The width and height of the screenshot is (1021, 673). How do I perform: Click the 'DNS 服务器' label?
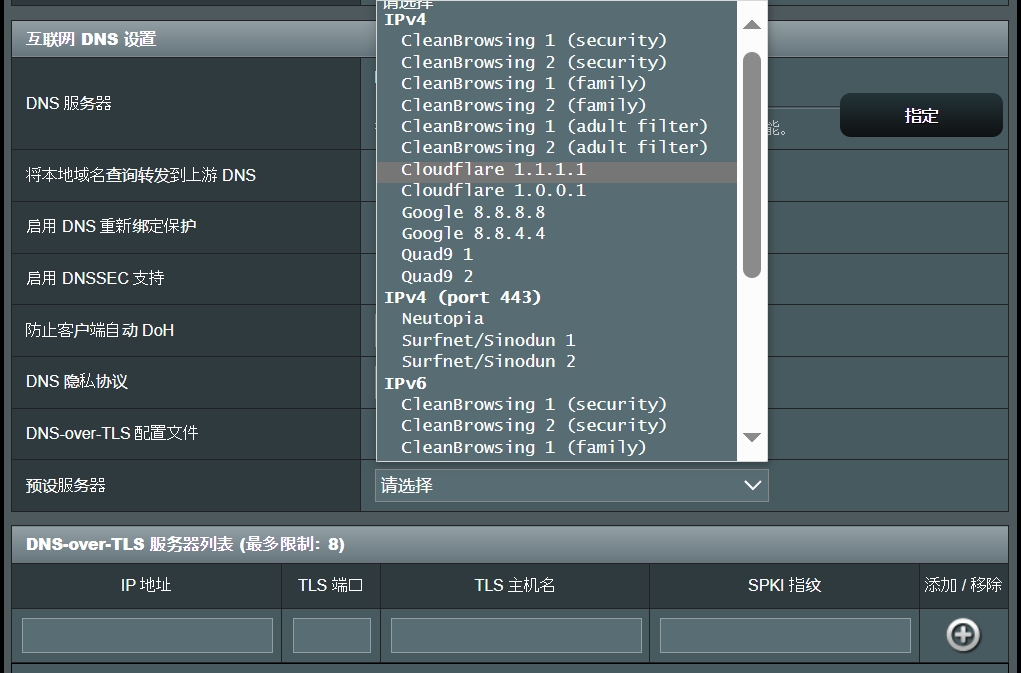click(69, 103)
